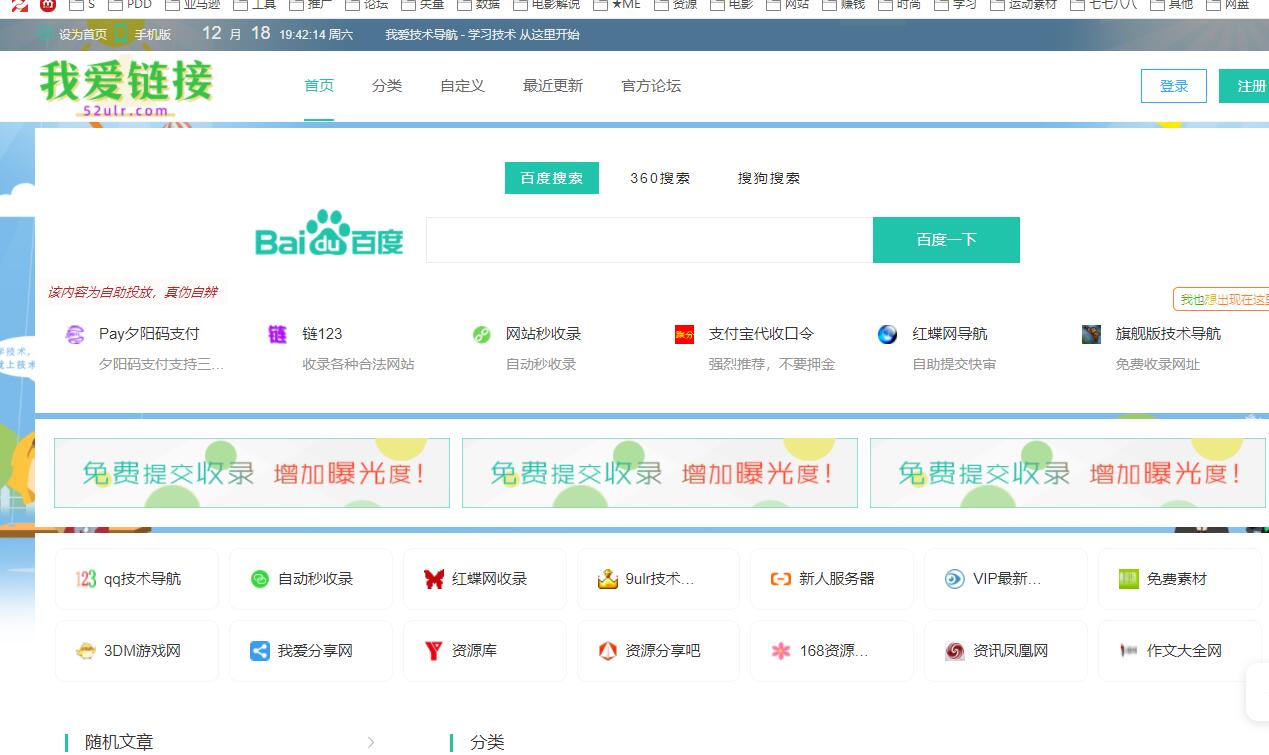
Task: Click the Pay夕阳码支付 purple icon
Action: point(75,334)
